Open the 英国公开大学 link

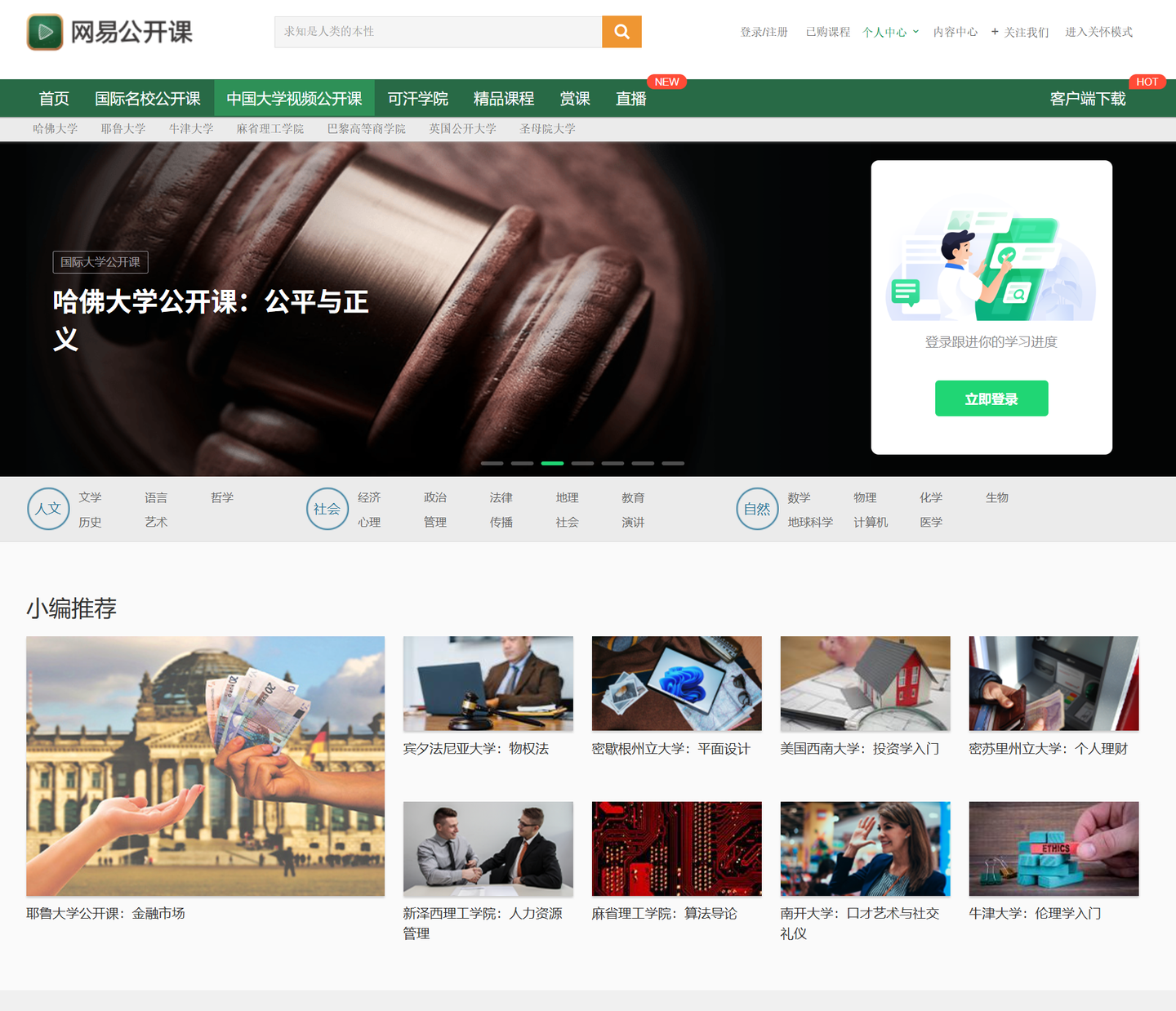(x=463, y=129)
